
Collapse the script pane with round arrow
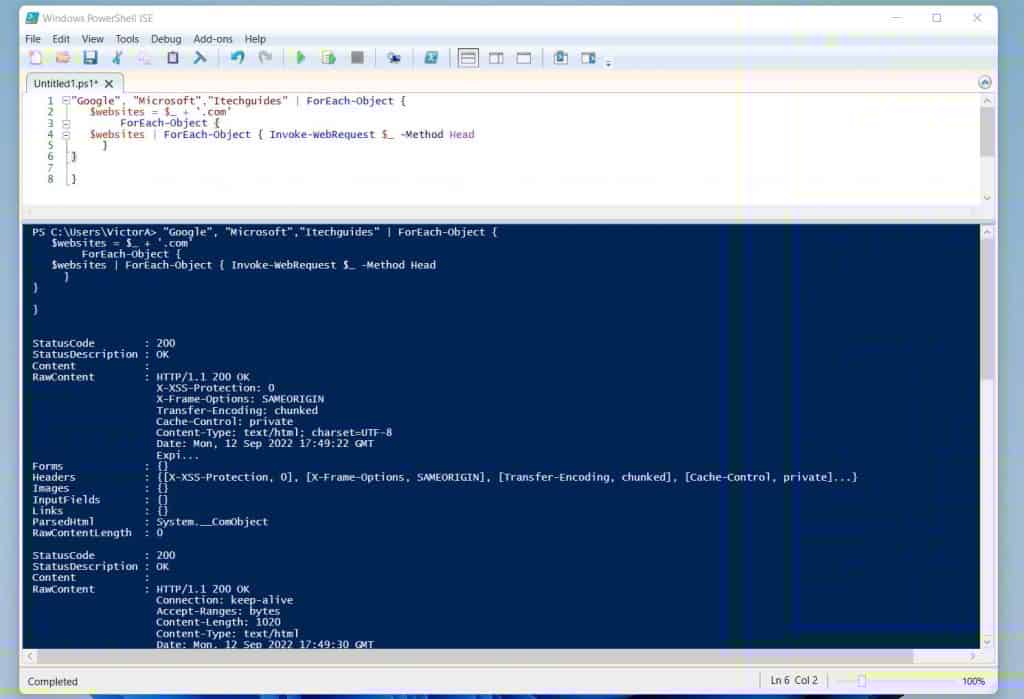985,82
